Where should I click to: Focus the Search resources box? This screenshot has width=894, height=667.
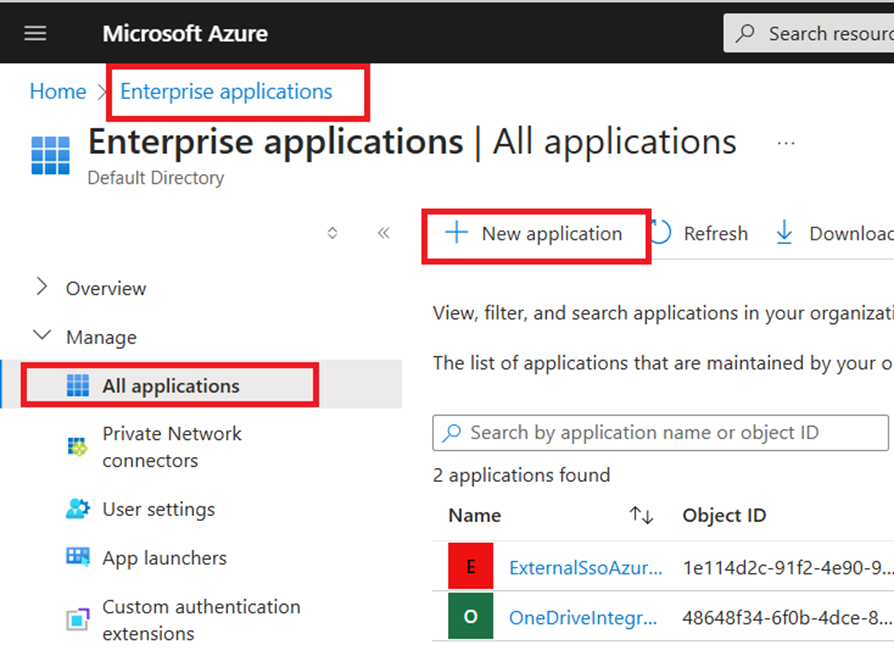click(808, 34)
